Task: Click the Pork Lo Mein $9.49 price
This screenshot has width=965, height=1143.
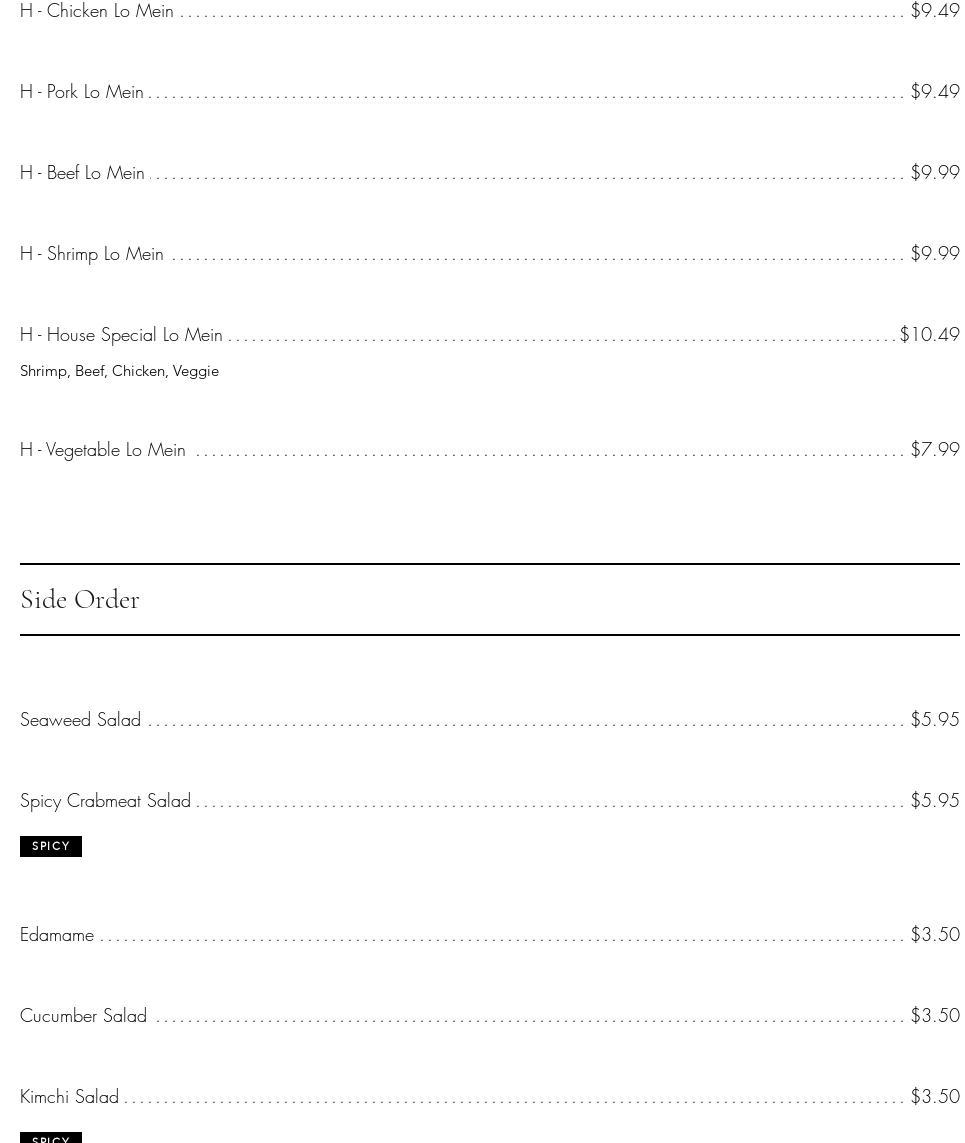Action: click(935, 92)
